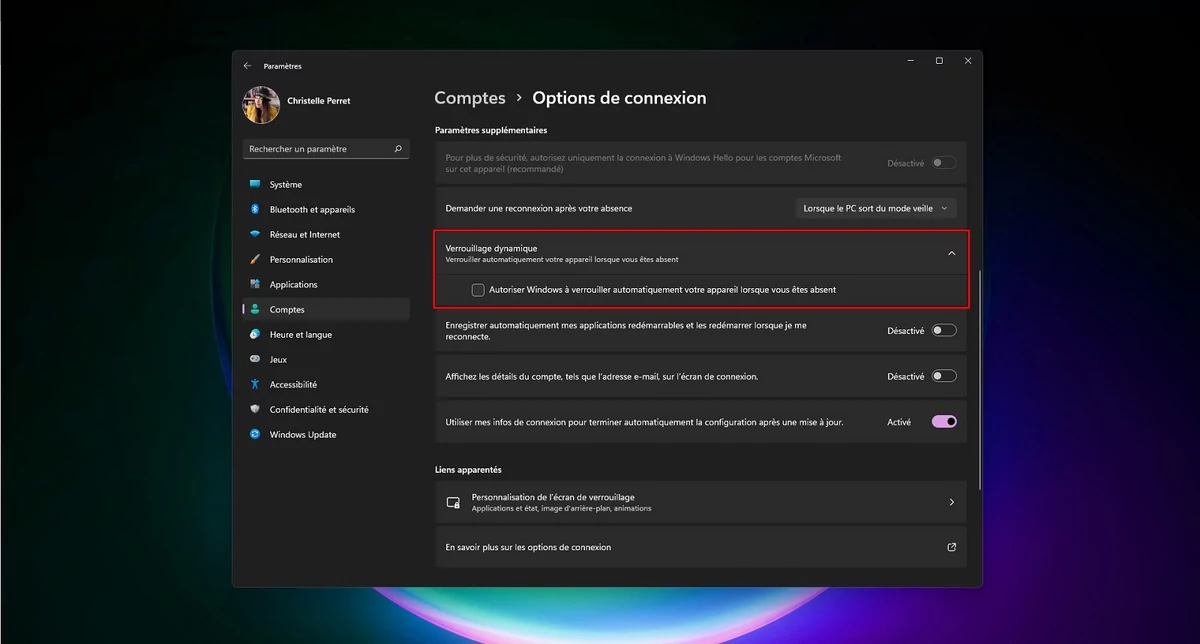1200x644 pixels.
Task: Click the Comptes person icon
Action: pos(255,309)
